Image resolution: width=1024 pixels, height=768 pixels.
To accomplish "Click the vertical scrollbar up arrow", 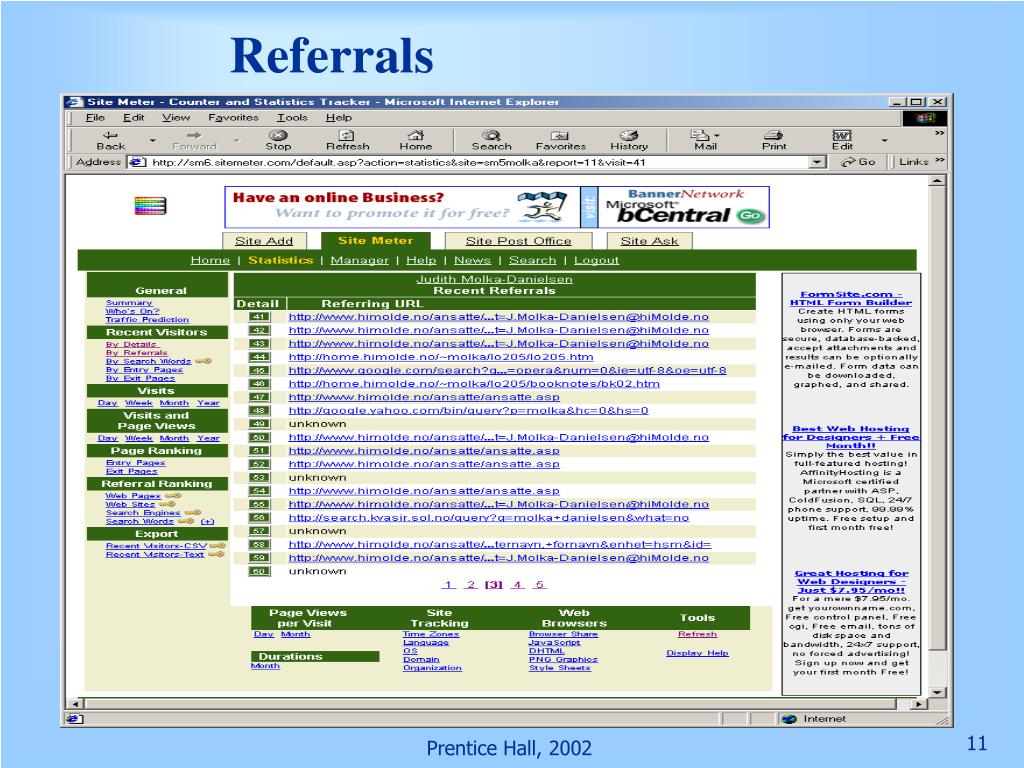I will tap(937, 181).
